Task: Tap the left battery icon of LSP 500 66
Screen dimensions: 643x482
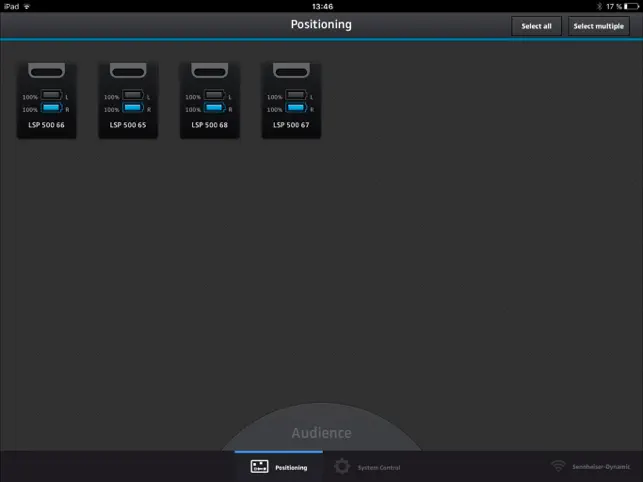Action: click(x=51, y=95)
